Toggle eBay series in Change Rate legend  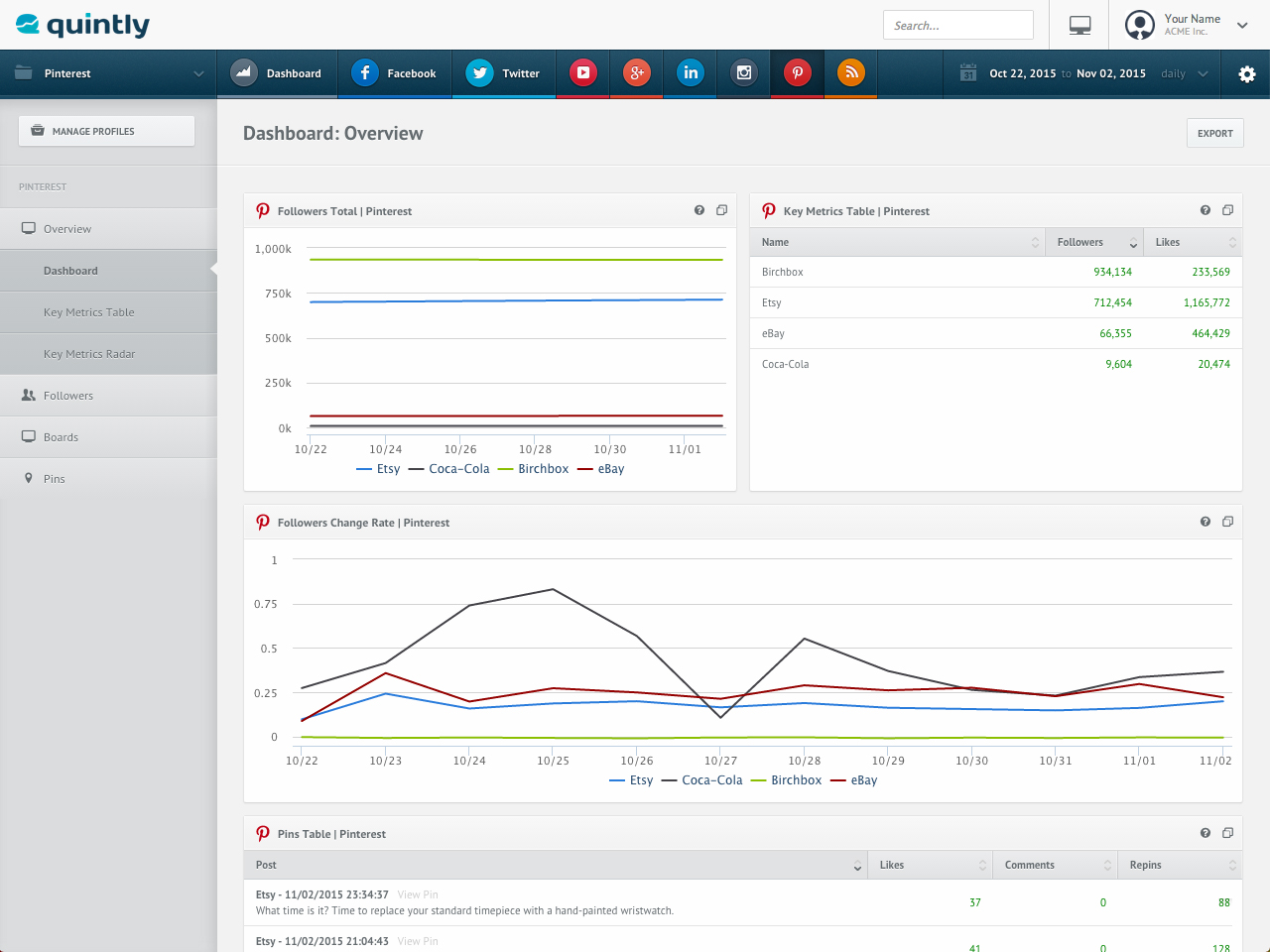click(853, 780)
